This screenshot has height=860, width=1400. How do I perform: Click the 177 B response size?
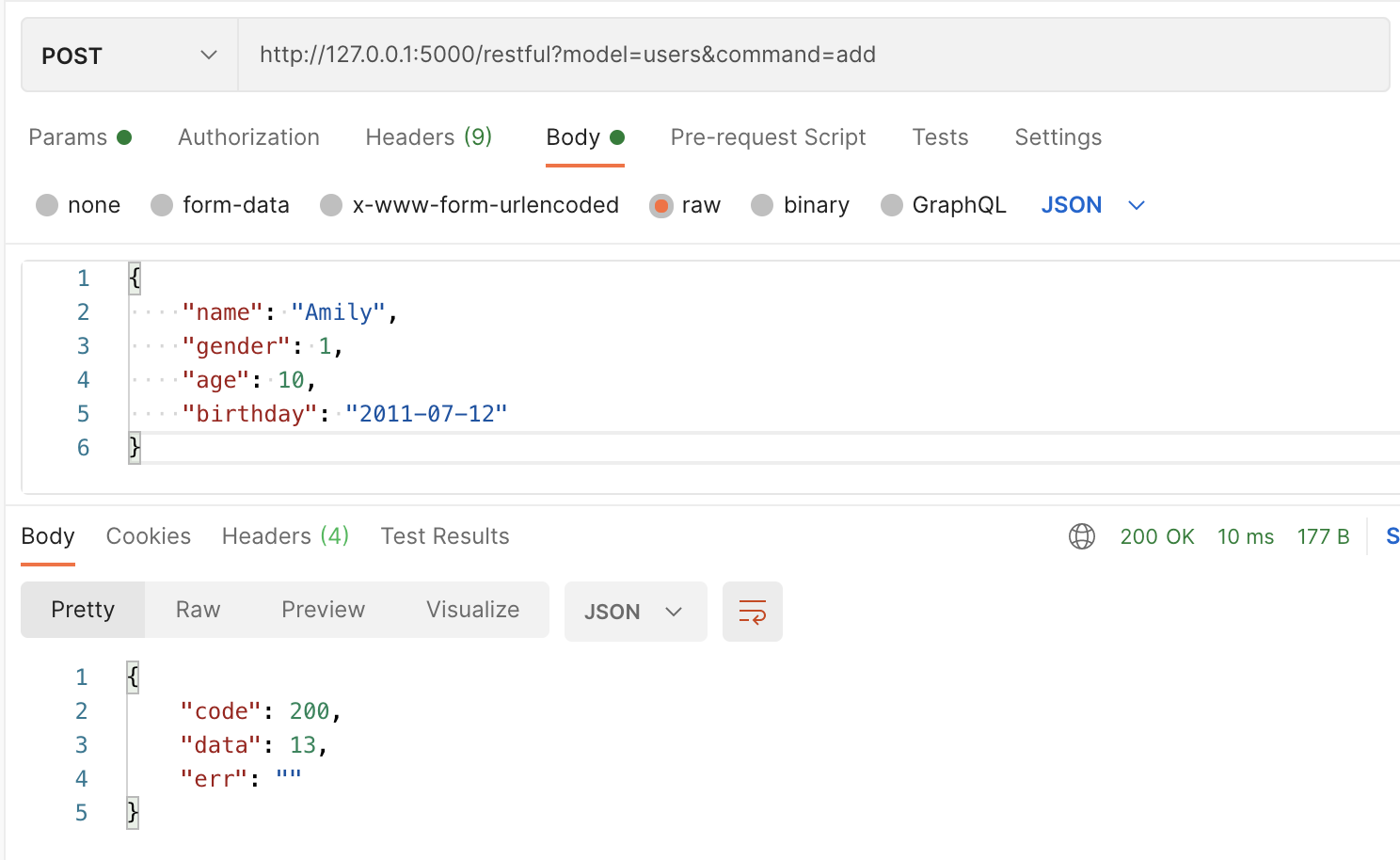1323,536
